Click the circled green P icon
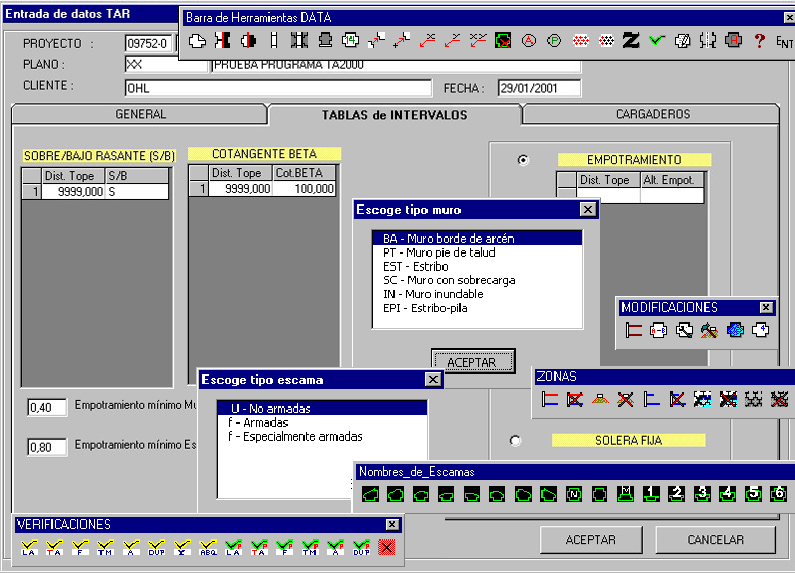795x573 pixels. pos(554,41)
